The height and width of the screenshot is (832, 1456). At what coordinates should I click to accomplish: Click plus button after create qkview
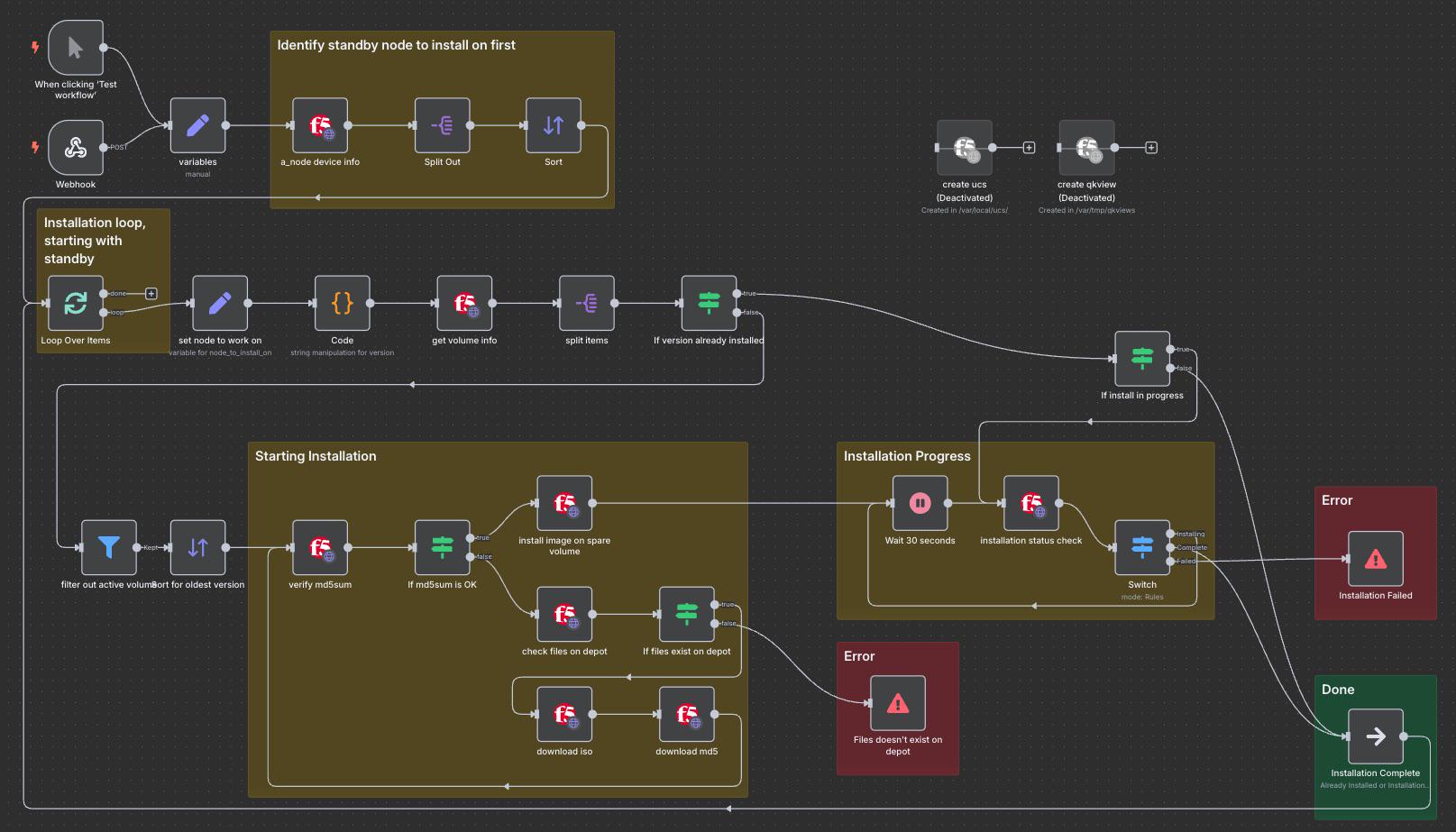coord(1151,148)
